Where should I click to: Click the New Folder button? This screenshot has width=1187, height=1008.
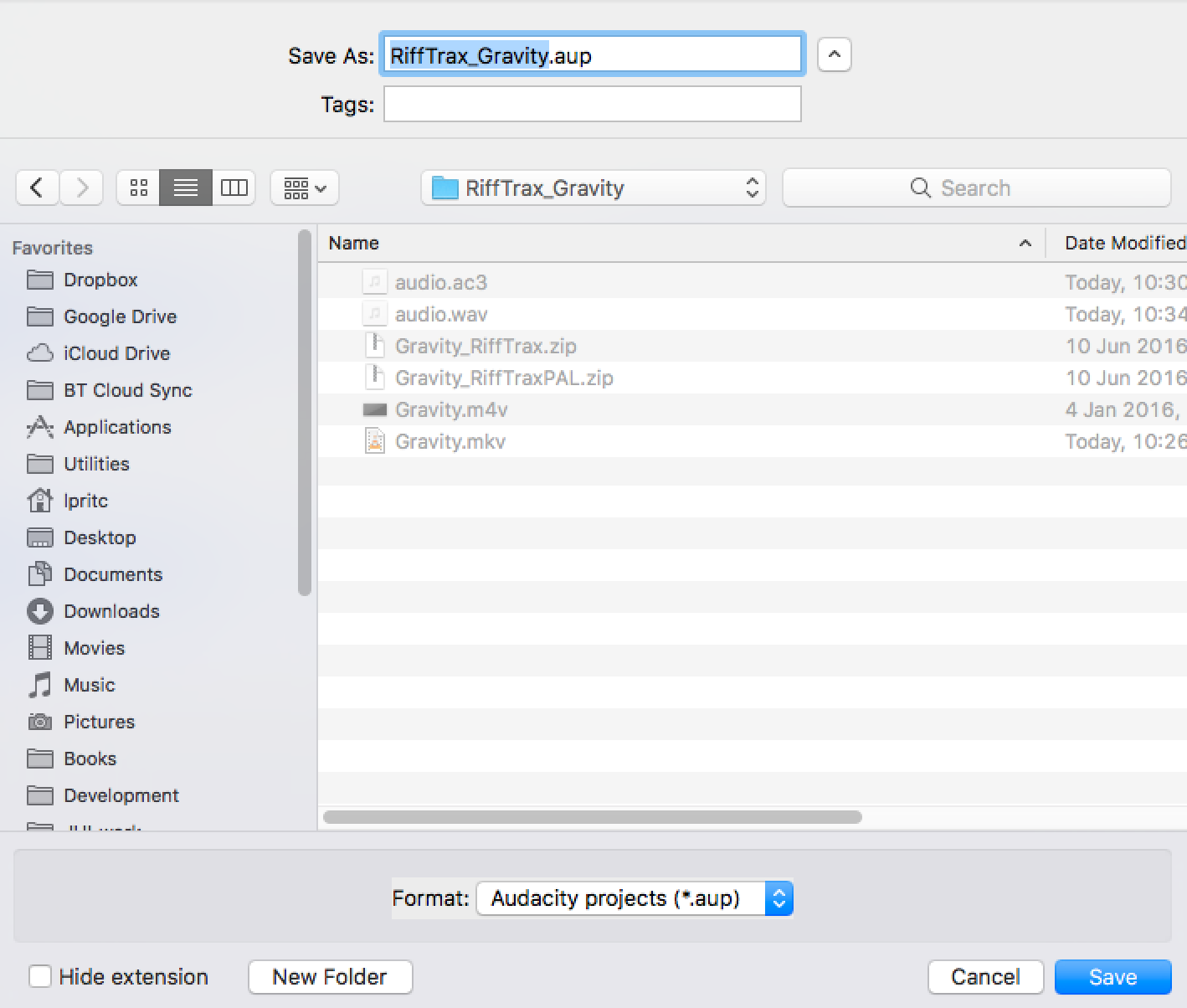pos(330,976)
